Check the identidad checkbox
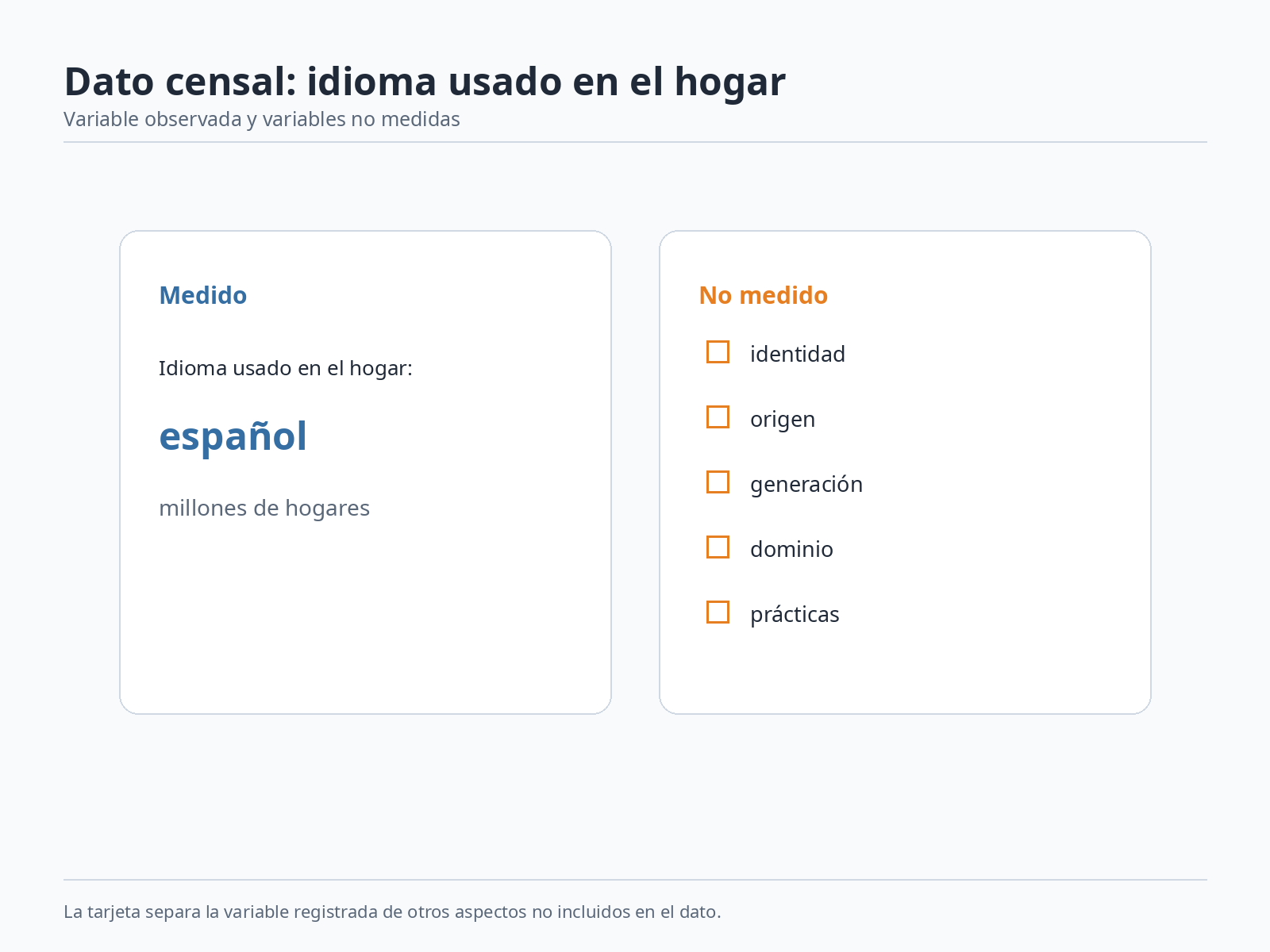The width and height of the screenshot is (1270, 952). 718,351
